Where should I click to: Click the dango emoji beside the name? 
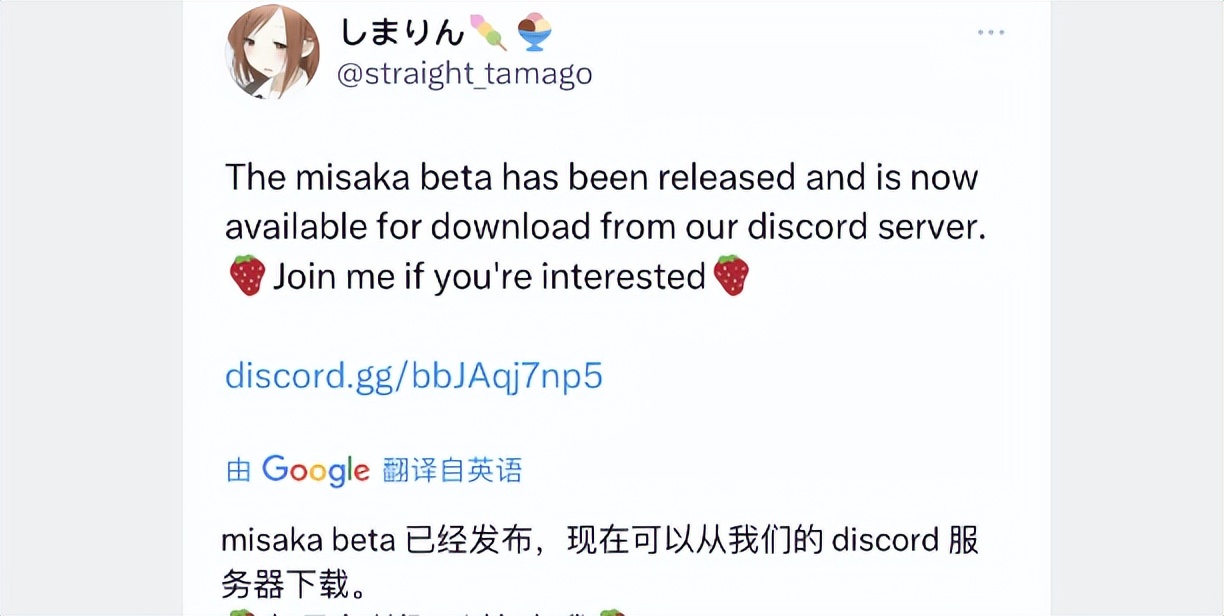(489, 34)
